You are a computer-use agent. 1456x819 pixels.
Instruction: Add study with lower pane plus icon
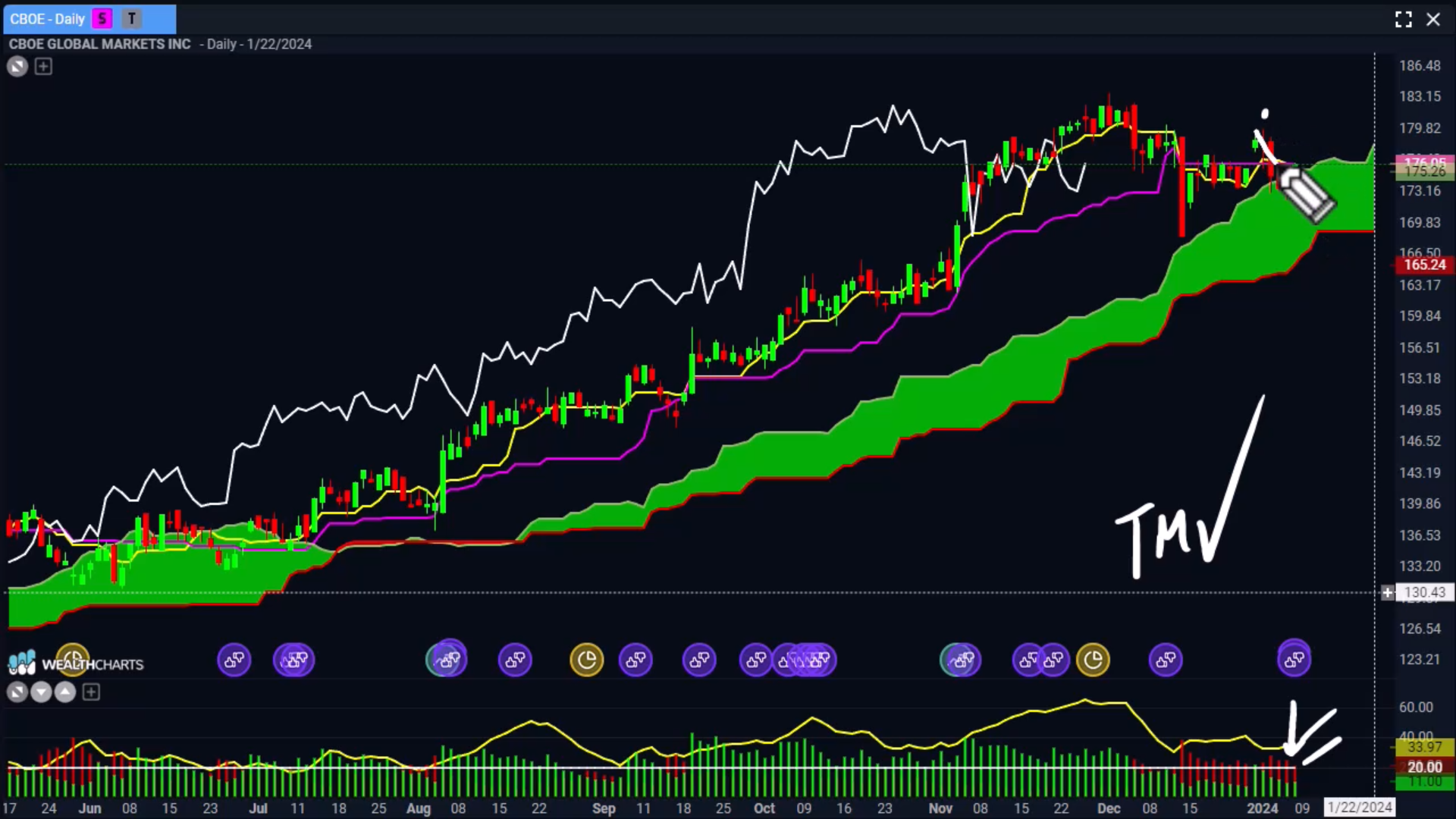click(x=91, y=692)
